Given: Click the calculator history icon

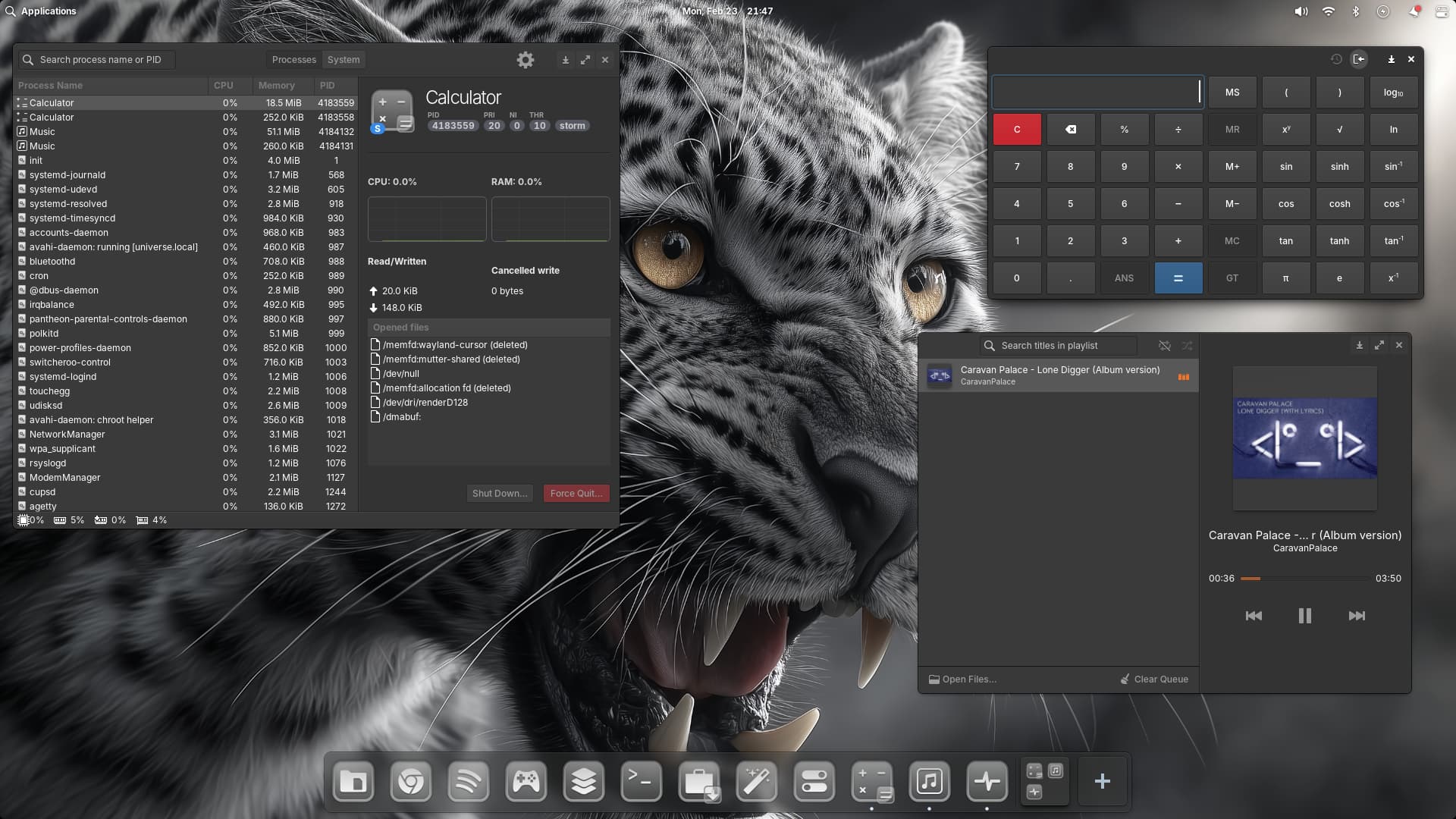Looking at the screenshot, I should (1336, 59).
